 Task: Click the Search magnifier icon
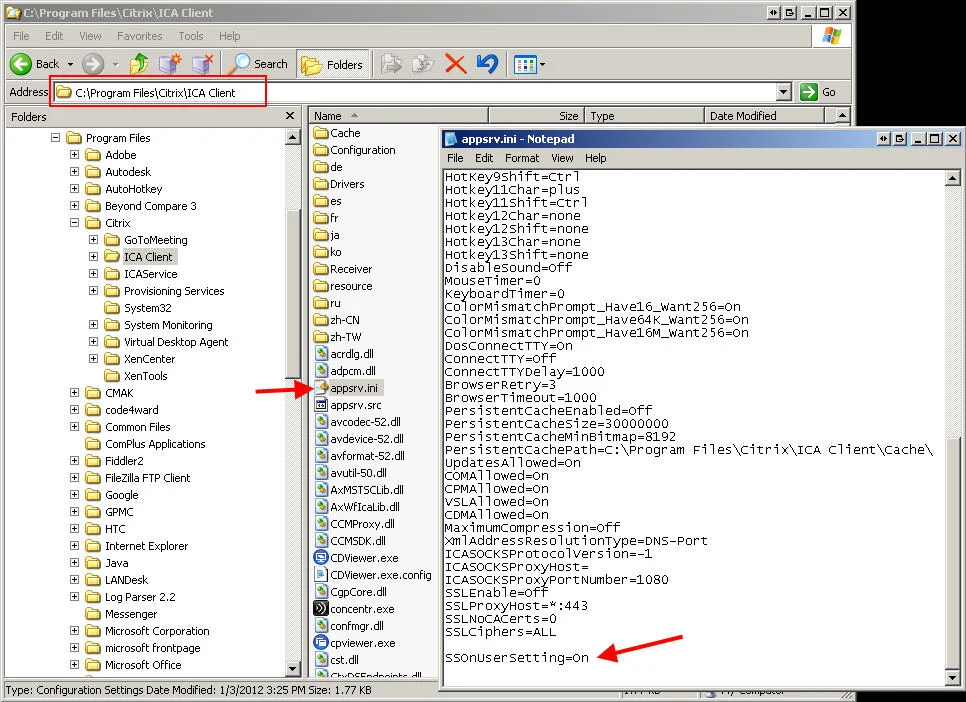click(239, 63)
